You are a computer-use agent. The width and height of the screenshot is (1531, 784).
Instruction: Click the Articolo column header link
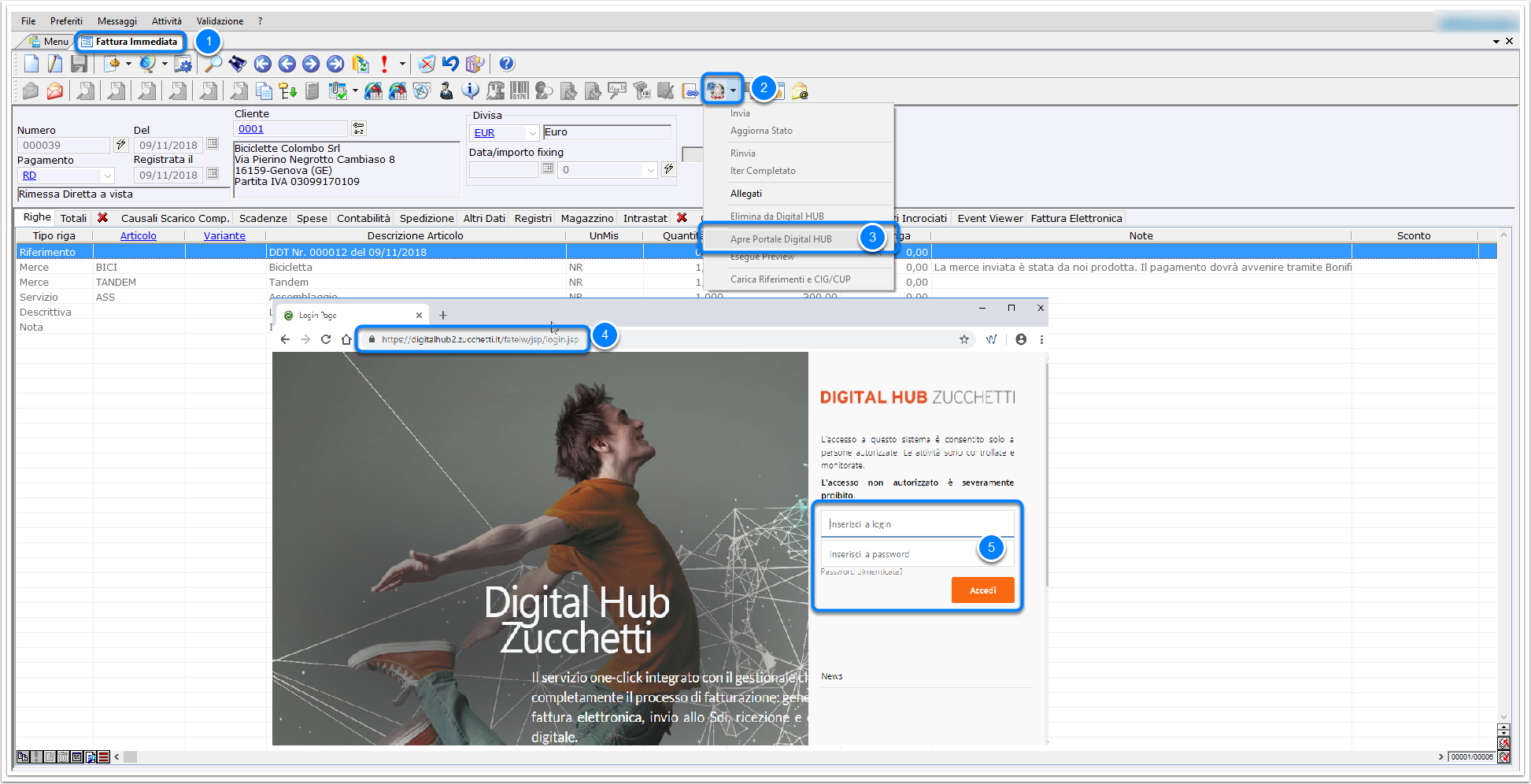[139, 235]
